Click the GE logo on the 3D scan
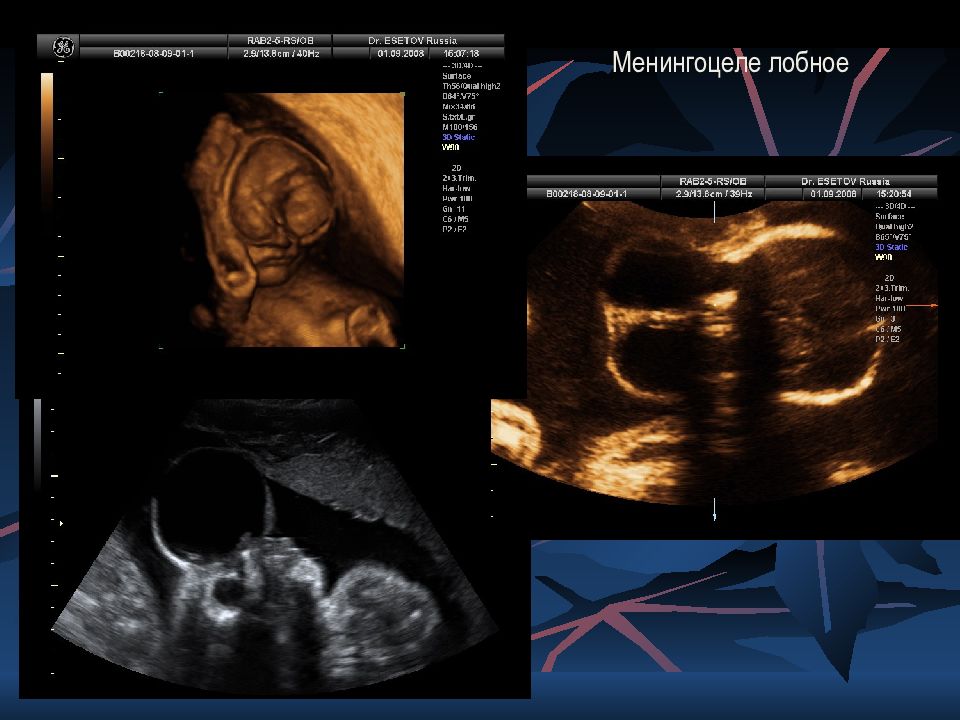 (x=63, y=47)
